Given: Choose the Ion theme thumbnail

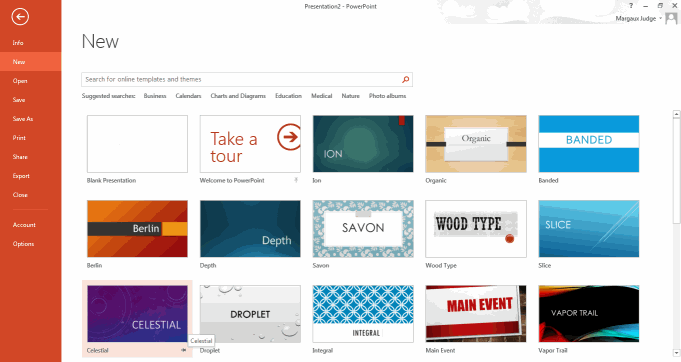Looking at the screenshot, I should click(363, 144).
